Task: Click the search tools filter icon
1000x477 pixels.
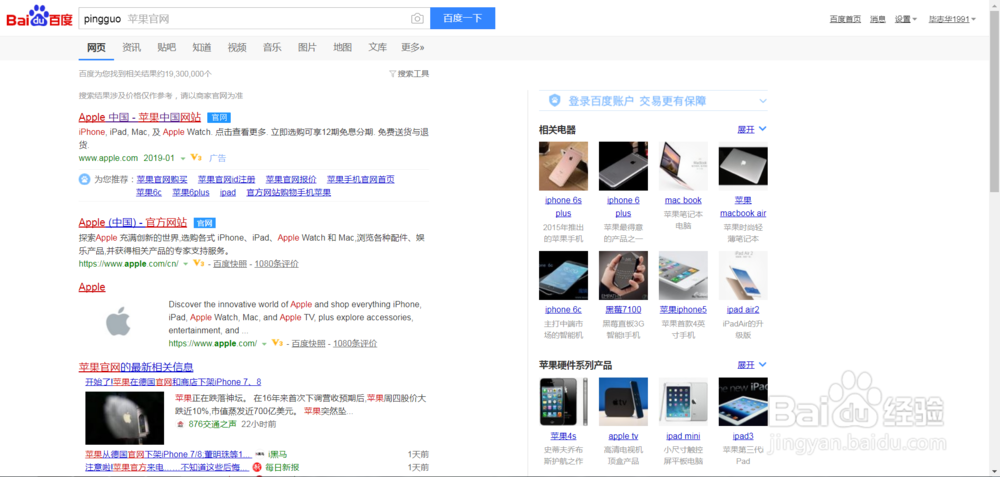Action: (392, 74)
